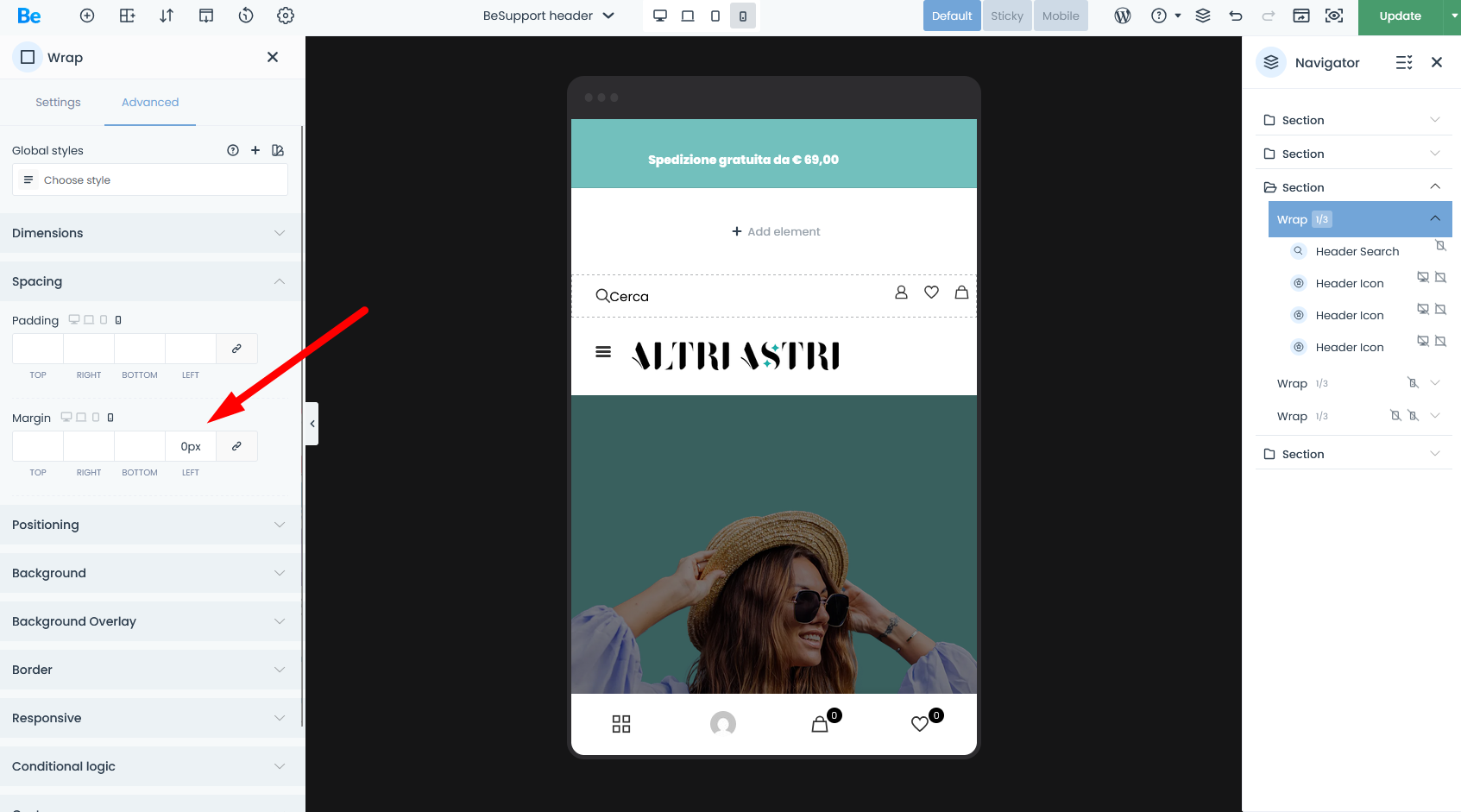
Task: Select the Sticky header tab
Action: pos(1006,16)
